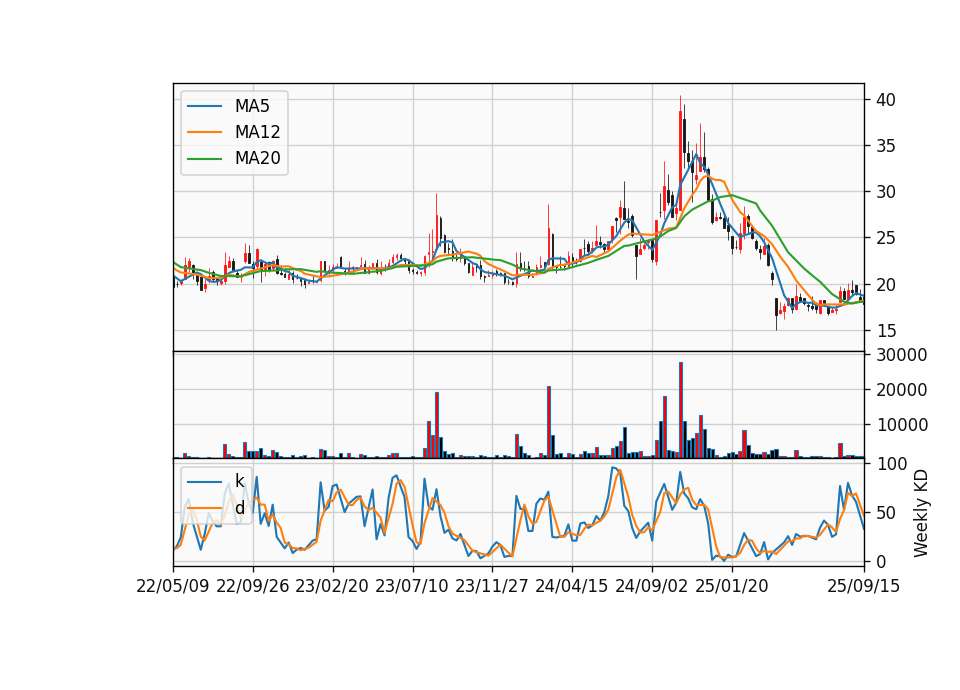Click the blue MA5 legend line sample
960x690 pixels.
204,106
